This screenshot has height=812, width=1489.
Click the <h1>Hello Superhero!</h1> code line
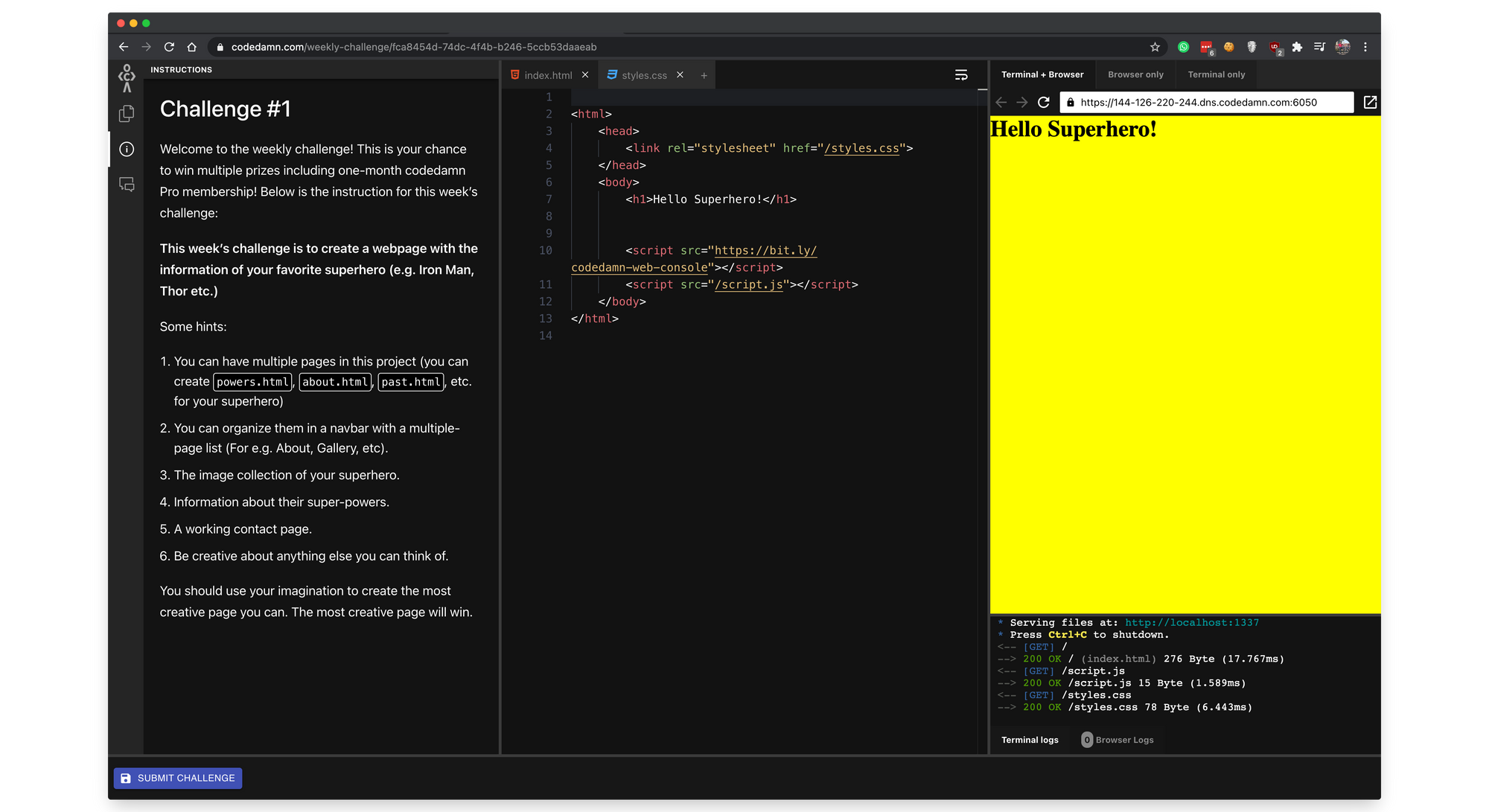pos(711,199)
